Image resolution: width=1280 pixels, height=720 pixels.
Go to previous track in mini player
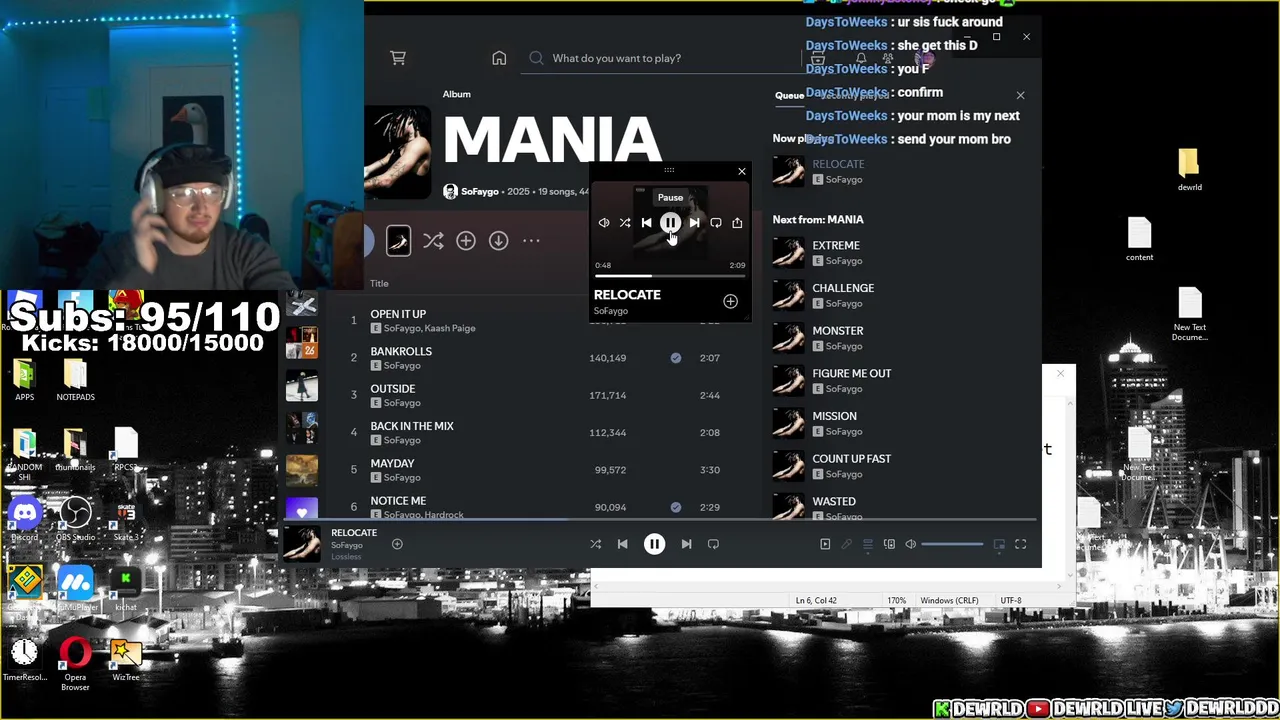[647, 223]
